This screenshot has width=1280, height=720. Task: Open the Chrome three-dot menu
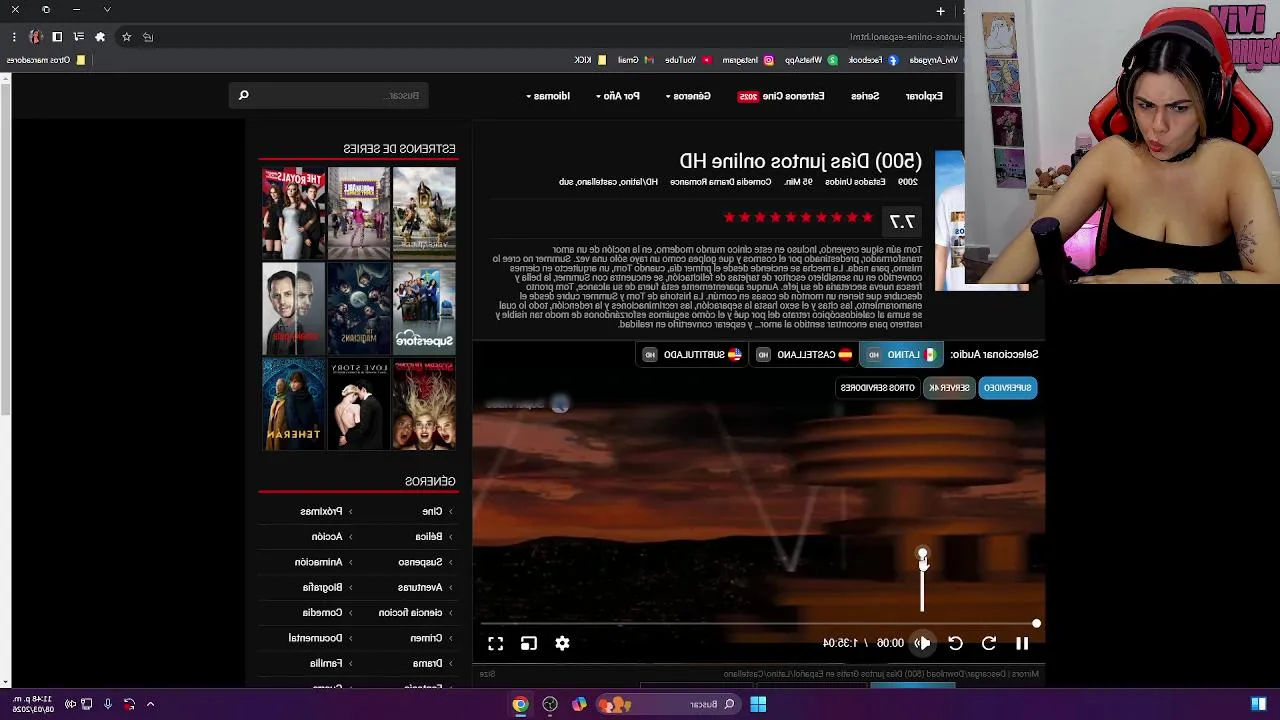(14, 37)
